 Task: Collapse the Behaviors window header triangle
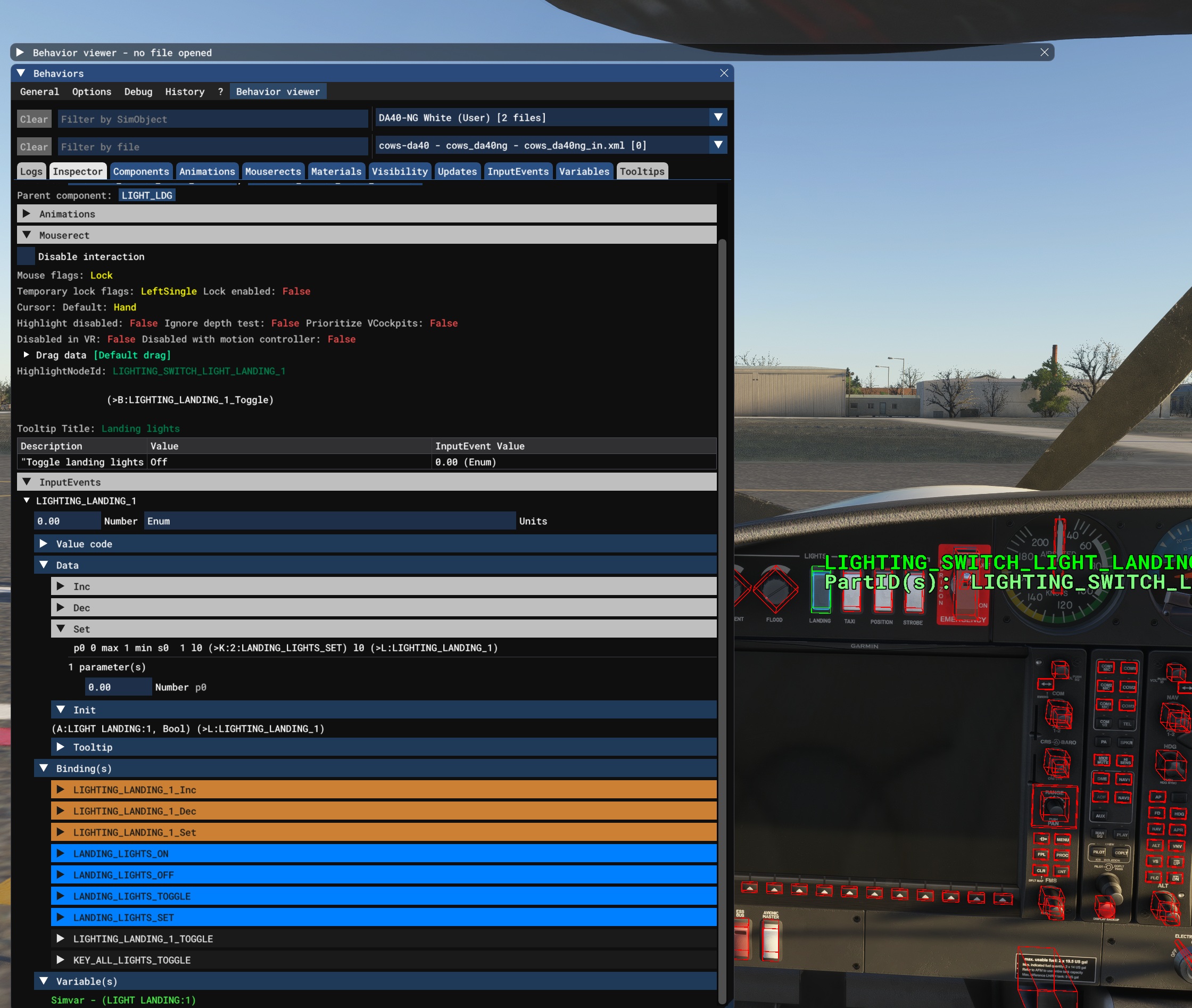click(x=21, y=73)
